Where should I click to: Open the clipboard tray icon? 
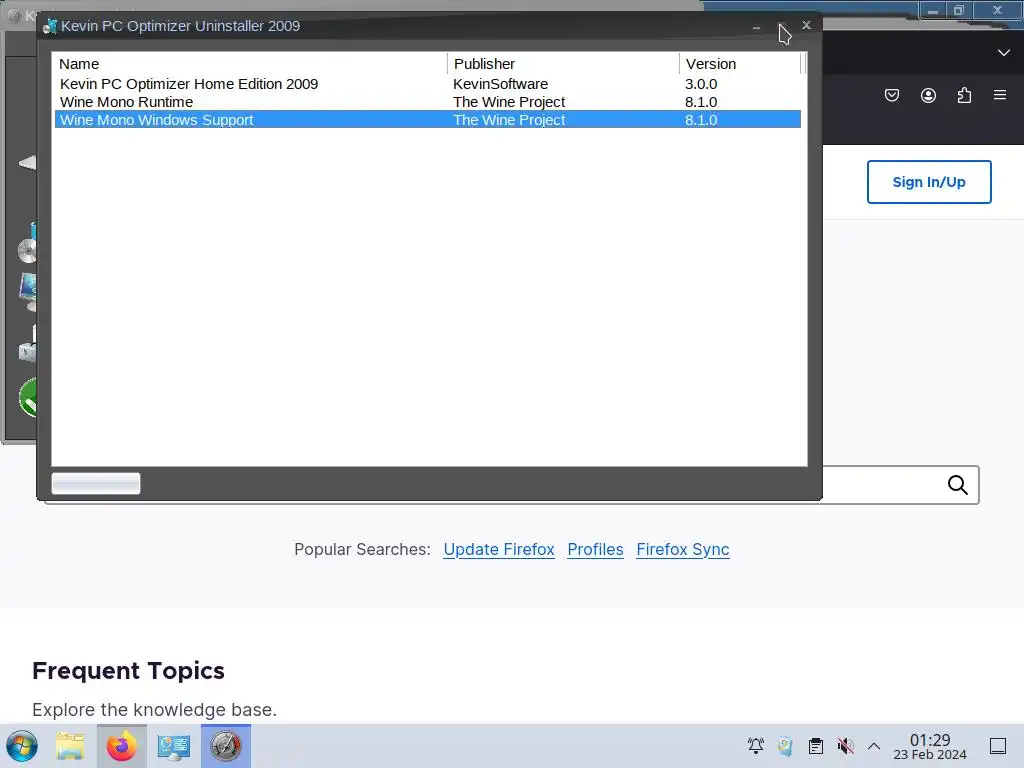tap(816, 746)
